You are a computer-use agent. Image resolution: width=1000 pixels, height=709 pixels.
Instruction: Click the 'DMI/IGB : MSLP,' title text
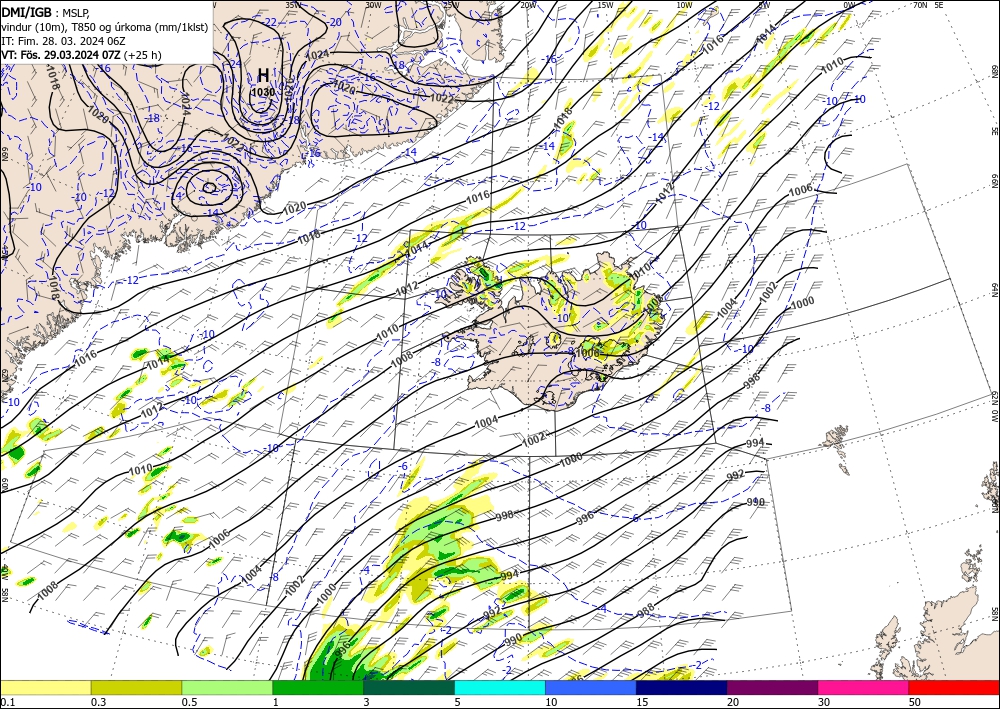(45, 11)
